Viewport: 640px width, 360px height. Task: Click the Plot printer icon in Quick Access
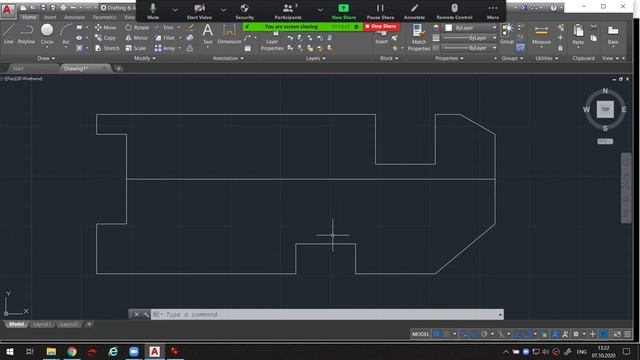[x=63, y=8]
